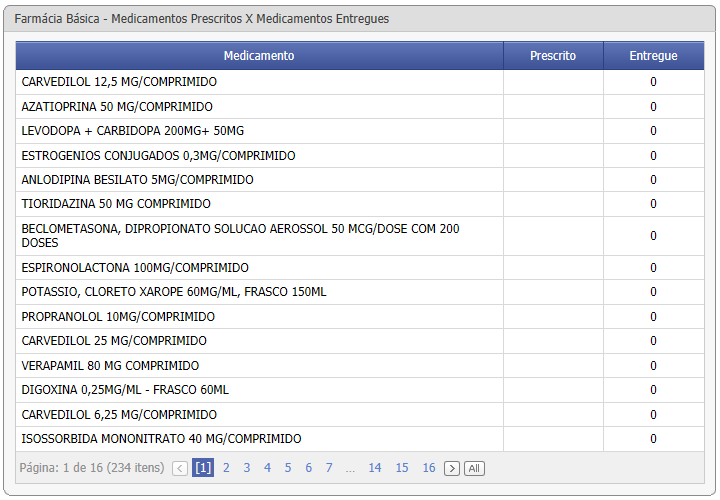Select POTASSIO, CLORETO XAROPE 60MG/ML row
This screenshot has height=500, width=720.
tap(360, 292)
